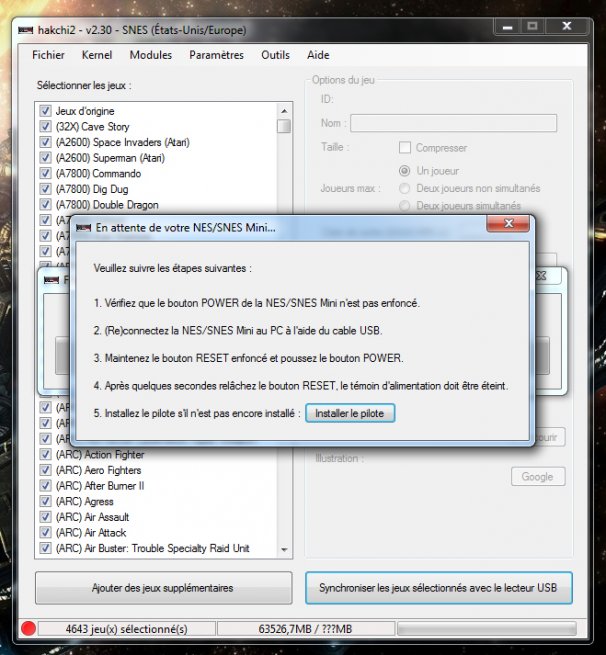Open the Aide menu

tap(318, 55)
